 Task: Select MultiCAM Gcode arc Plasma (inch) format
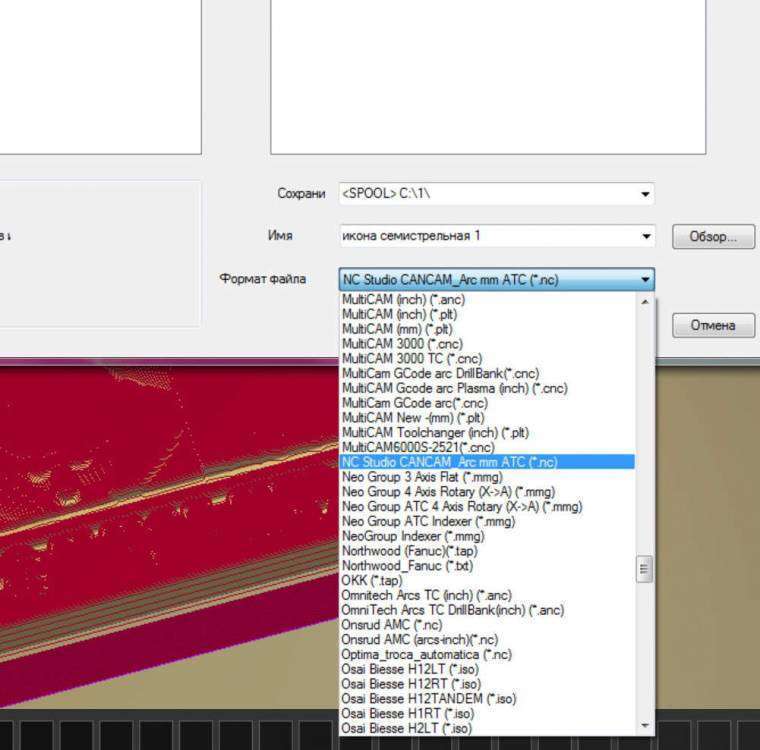[454, 388]
